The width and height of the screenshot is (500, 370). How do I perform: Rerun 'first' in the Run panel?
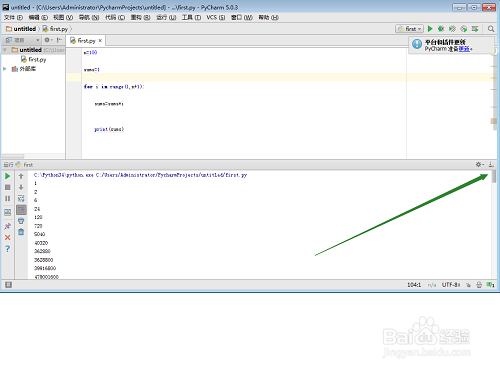point(7,176)
